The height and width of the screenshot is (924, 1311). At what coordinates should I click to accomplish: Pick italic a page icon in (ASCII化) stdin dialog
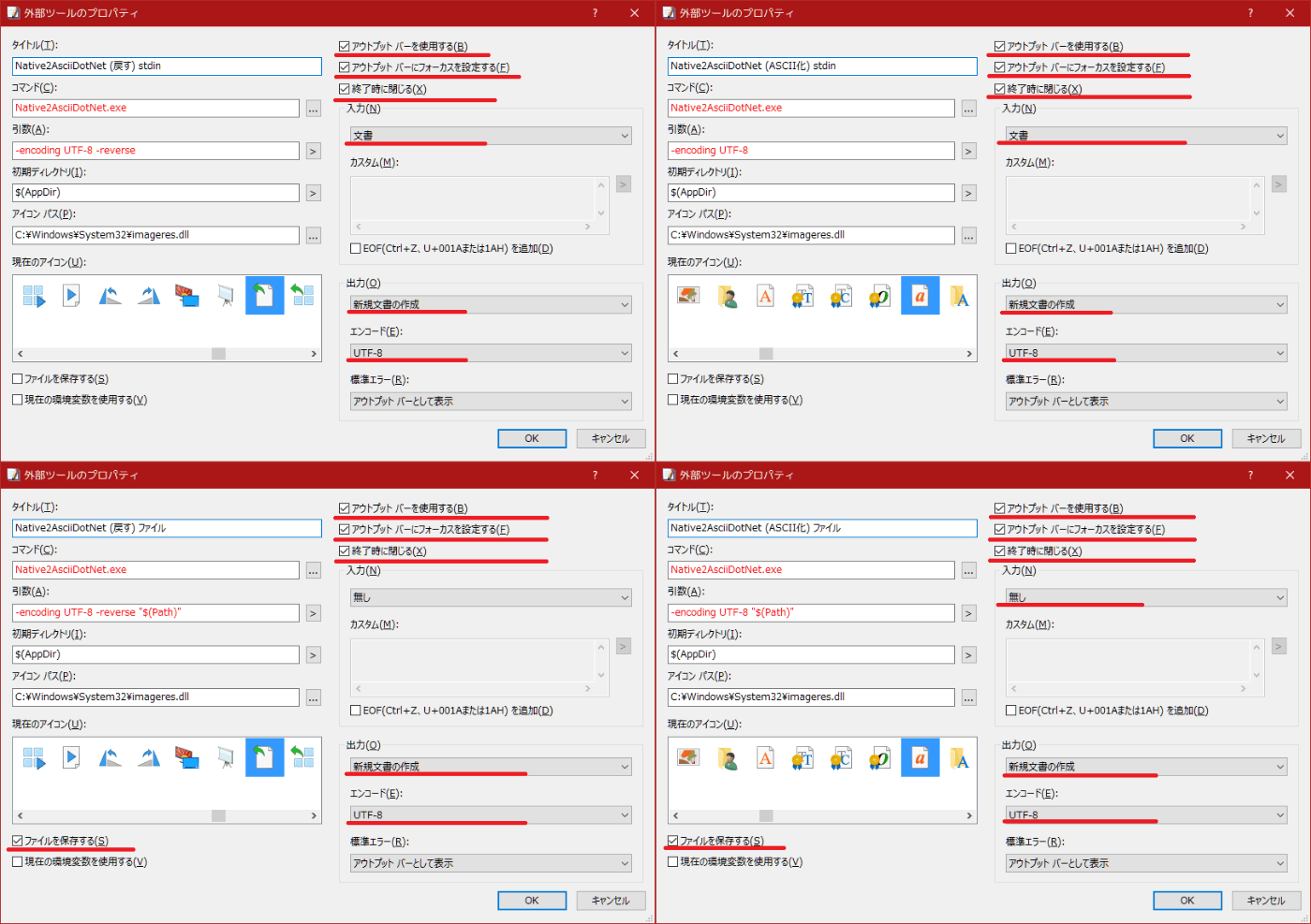920,296
